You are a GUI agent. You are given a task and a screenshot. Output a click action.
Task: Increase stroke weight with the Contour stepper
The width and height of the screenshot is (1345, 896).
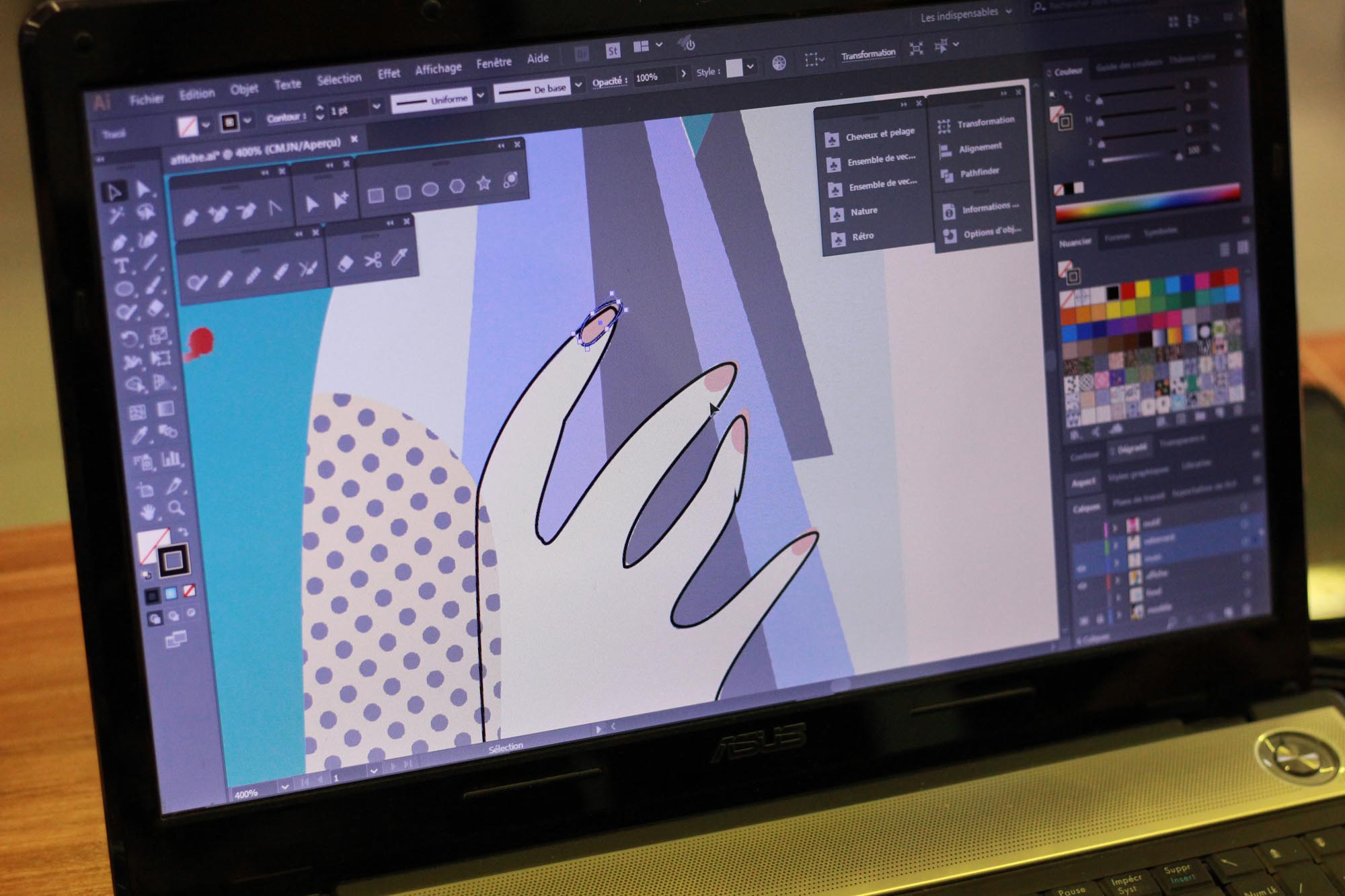(319, 108)
